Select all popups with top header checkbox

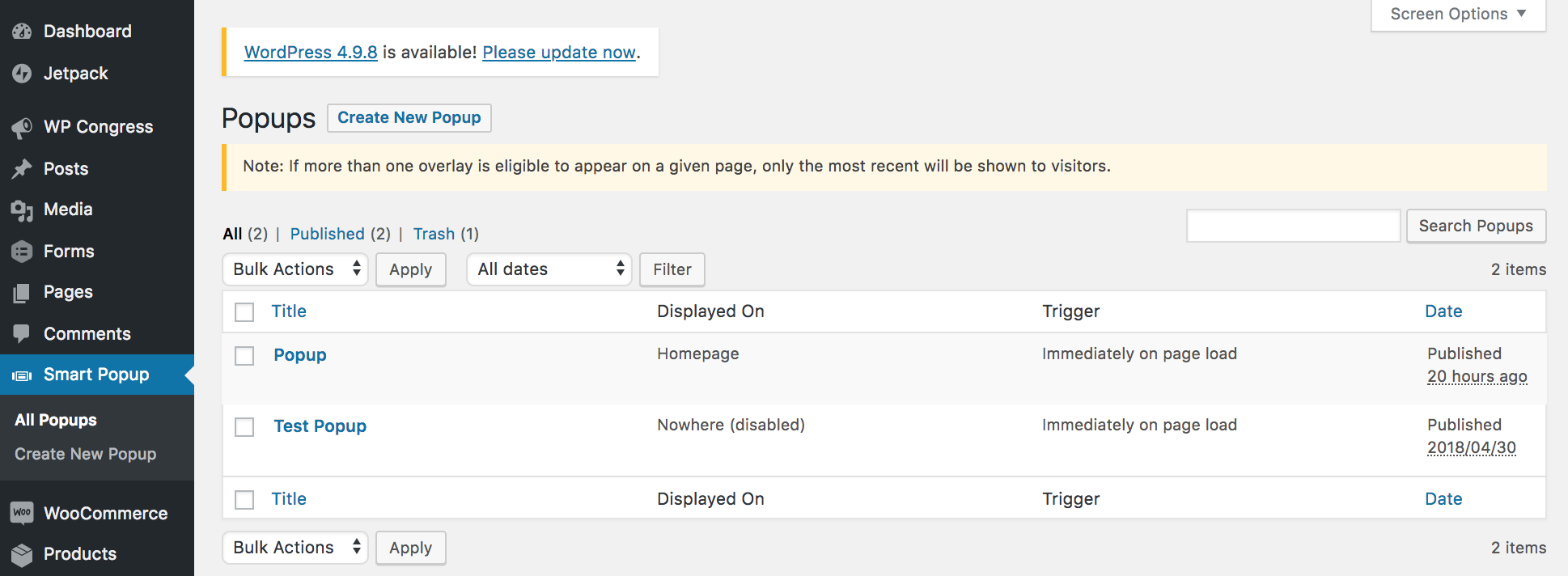(x=244, y=312)
